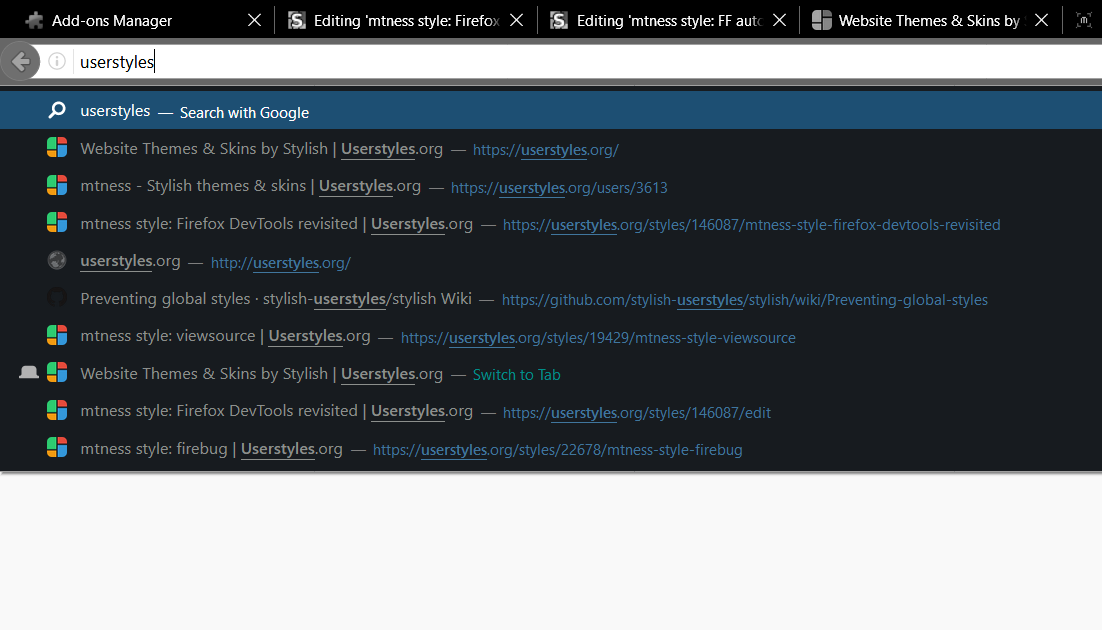Close the Editing 'mtness style: Firefox' tab
Image resolution: width=1102 pixels, height=630 pixels.
(517, 20)
